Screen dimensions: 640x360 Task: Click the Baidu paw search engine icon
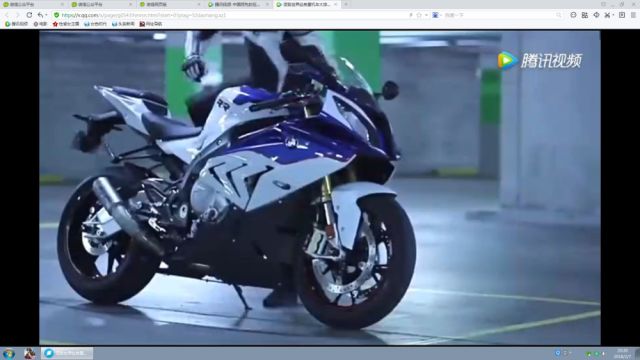tap(435, 15)
